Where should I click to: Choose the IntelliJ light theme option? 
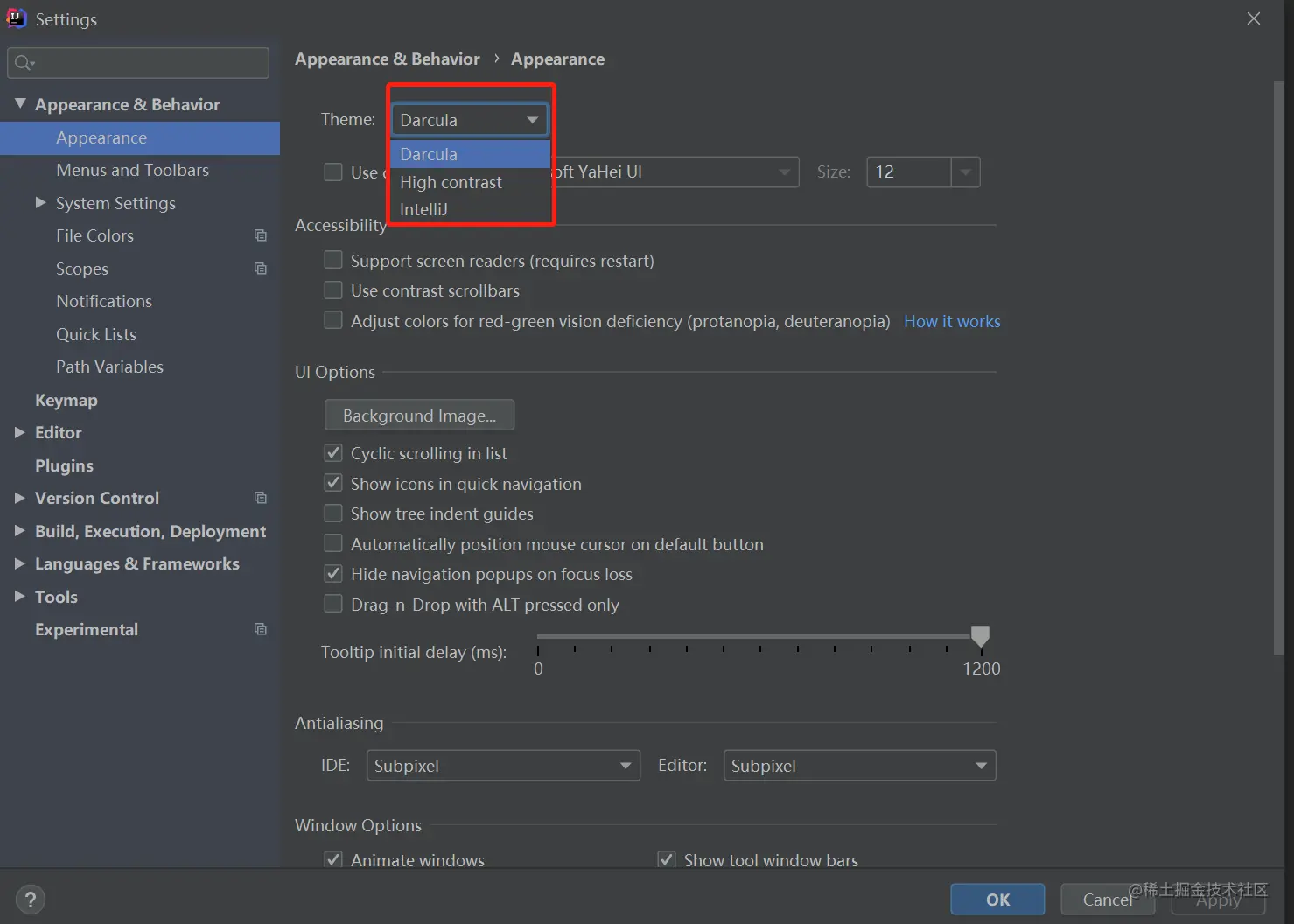471,209
